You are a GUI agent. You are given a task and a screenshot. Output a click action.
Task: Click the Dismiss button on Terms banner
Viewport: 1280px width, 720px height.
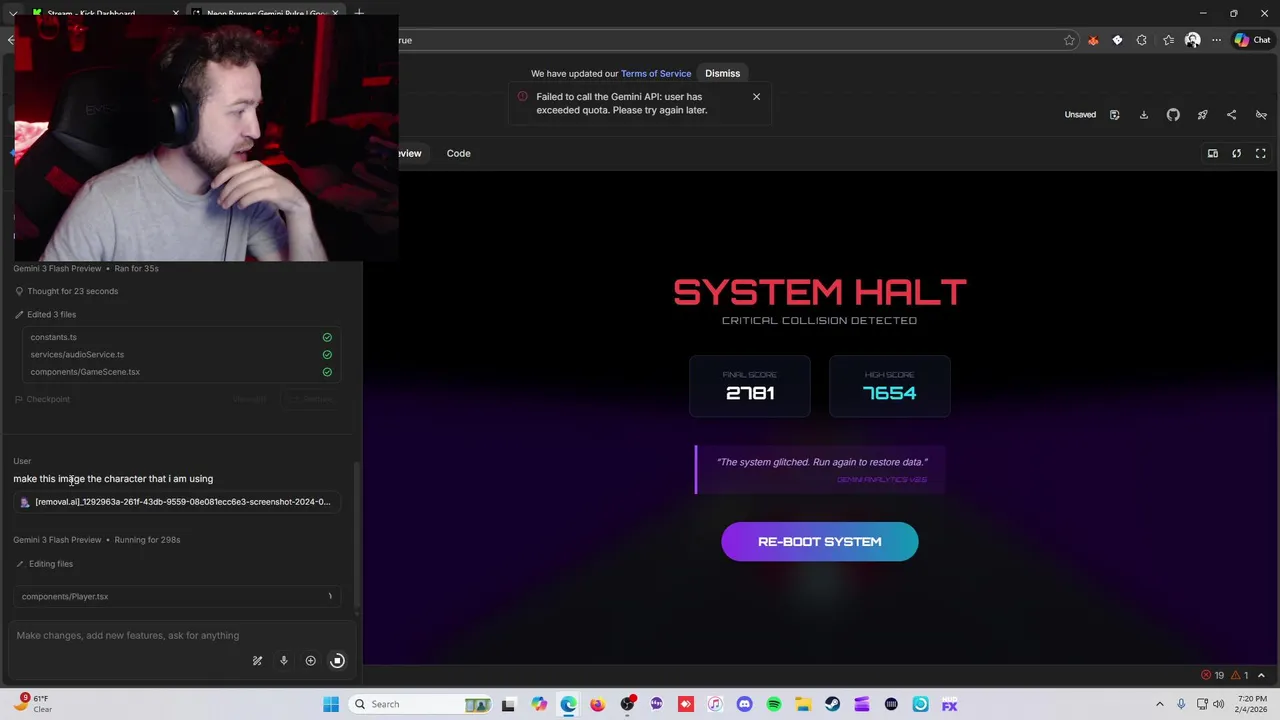(x=722, y=73)
